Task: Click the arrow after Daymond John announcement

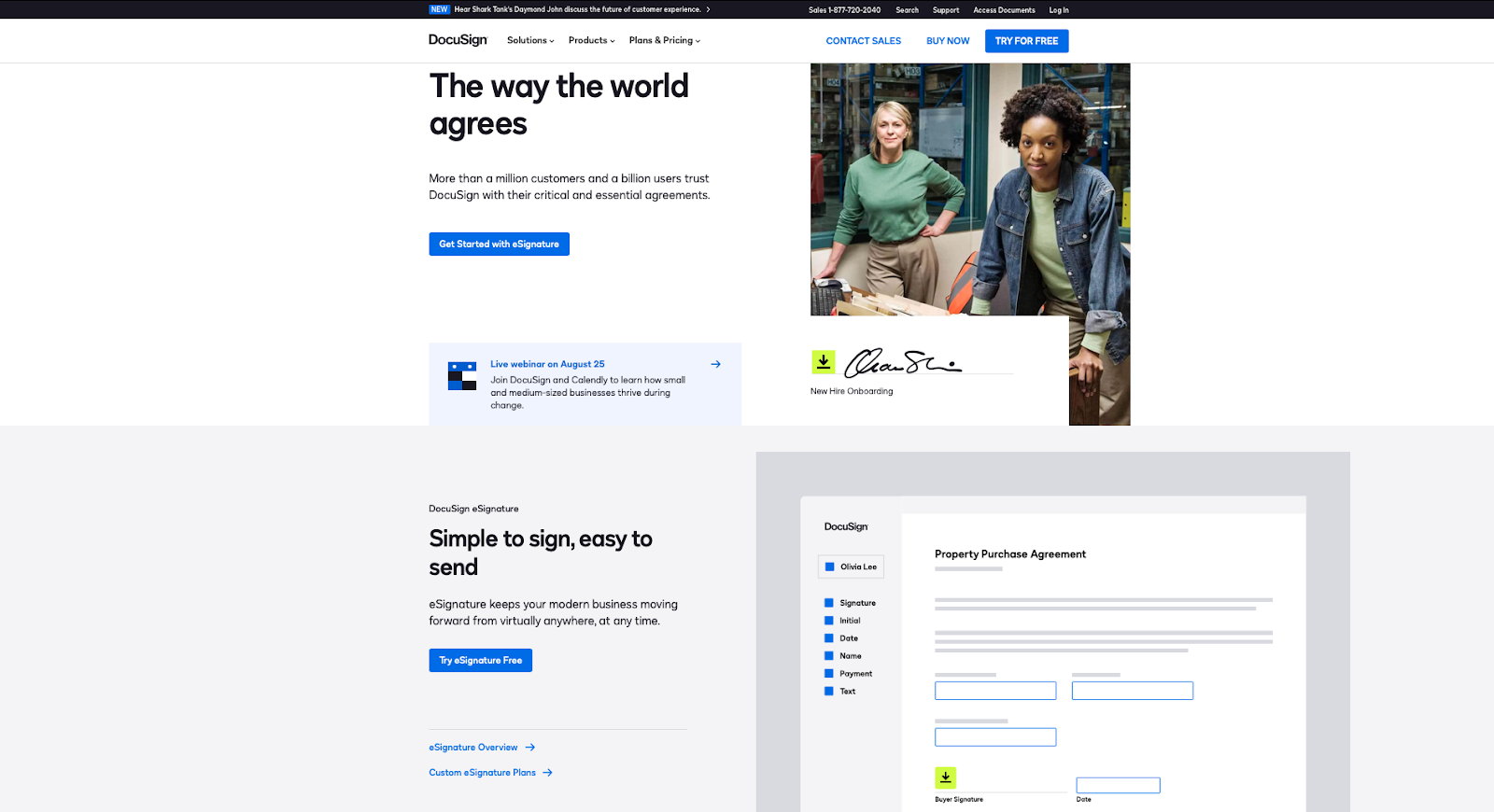Action: pyautogui.click(x=708, y=9)
